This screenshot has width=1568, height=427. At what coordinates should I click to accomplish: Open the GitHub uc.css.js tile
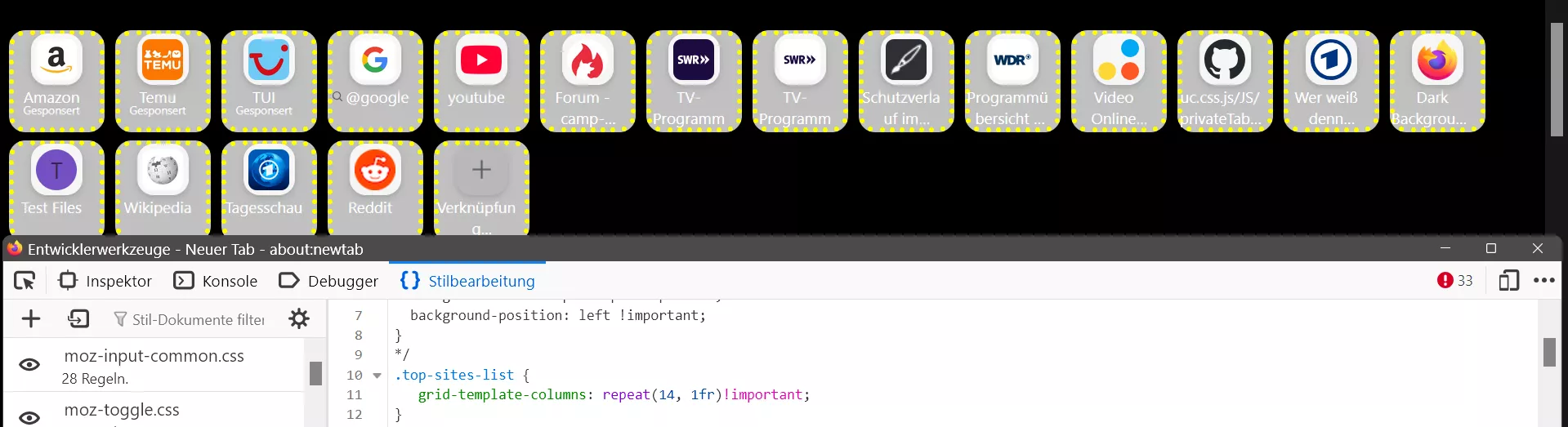point(1225,81)
